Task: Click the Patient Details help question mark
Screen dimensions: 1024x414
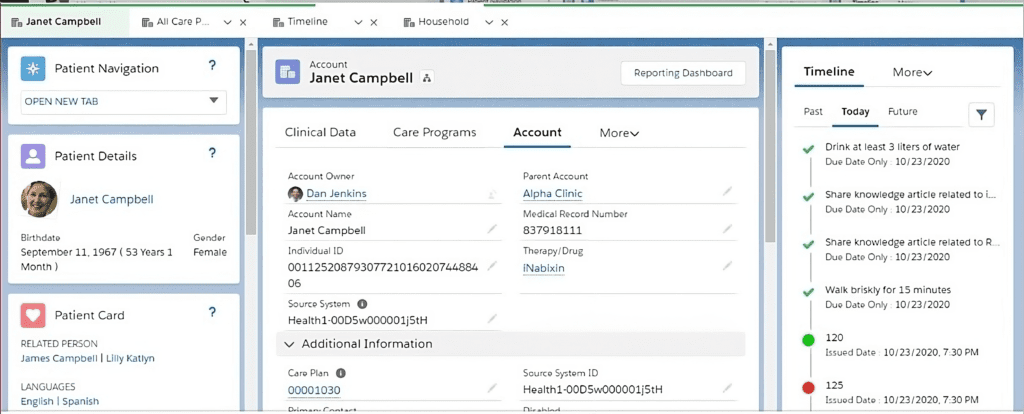Action: [212, 154]
